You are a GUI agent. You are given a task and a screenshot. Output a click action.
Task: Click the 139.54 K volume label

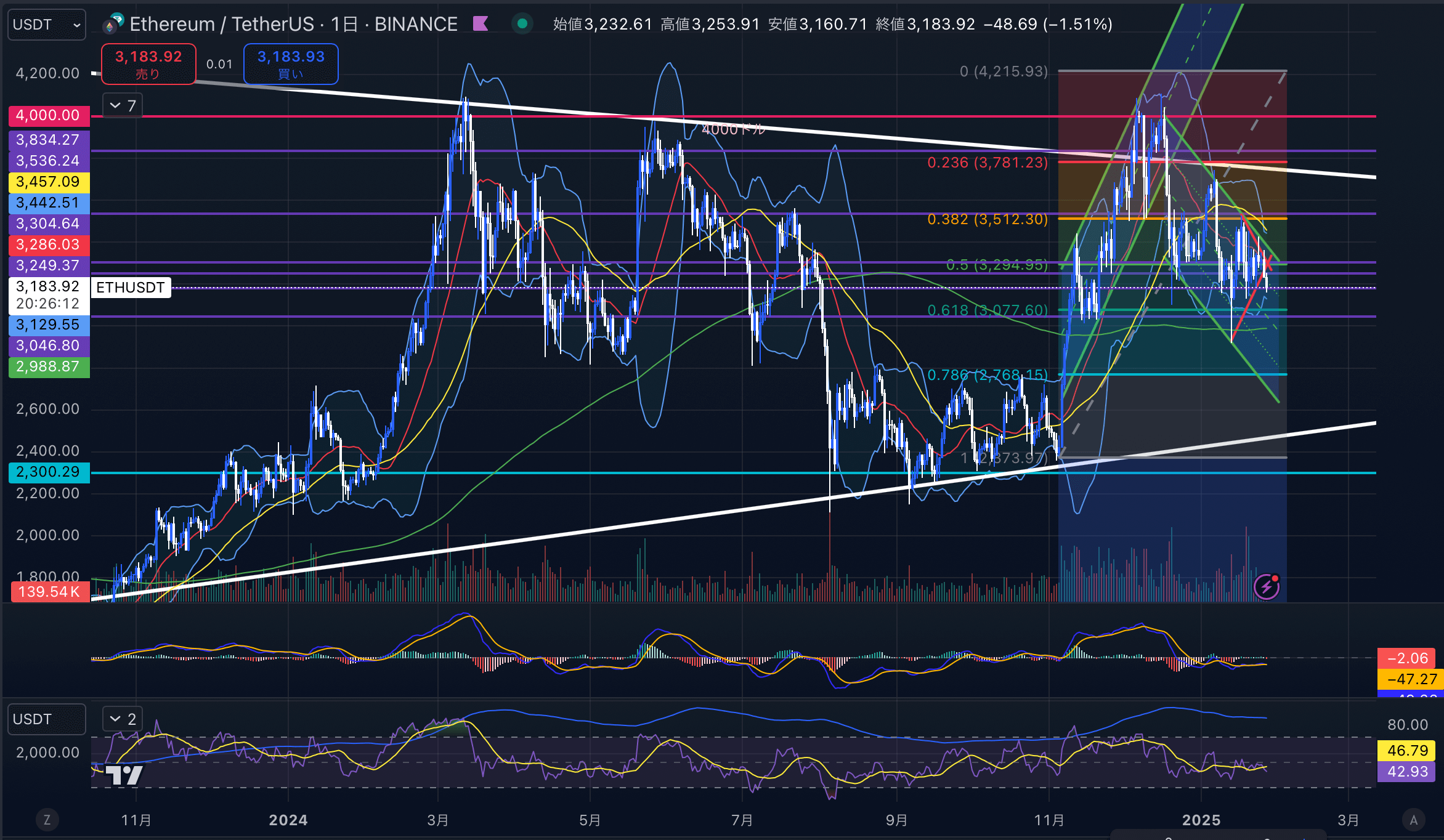point(50,592)
